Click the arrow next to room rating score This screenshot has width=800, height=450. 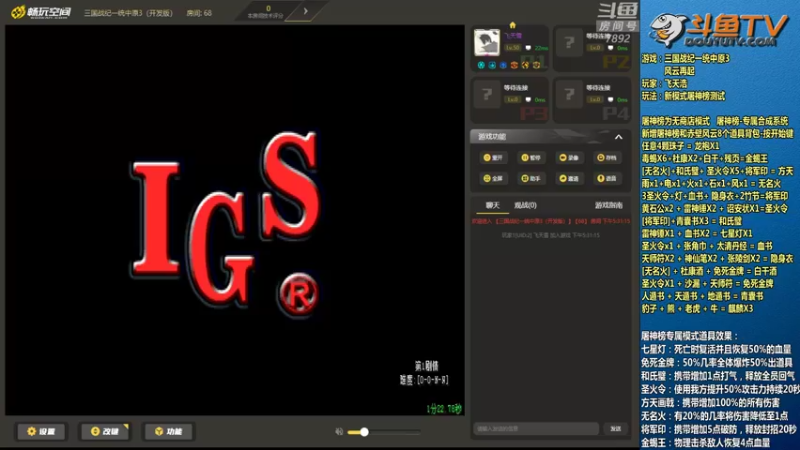305,11
